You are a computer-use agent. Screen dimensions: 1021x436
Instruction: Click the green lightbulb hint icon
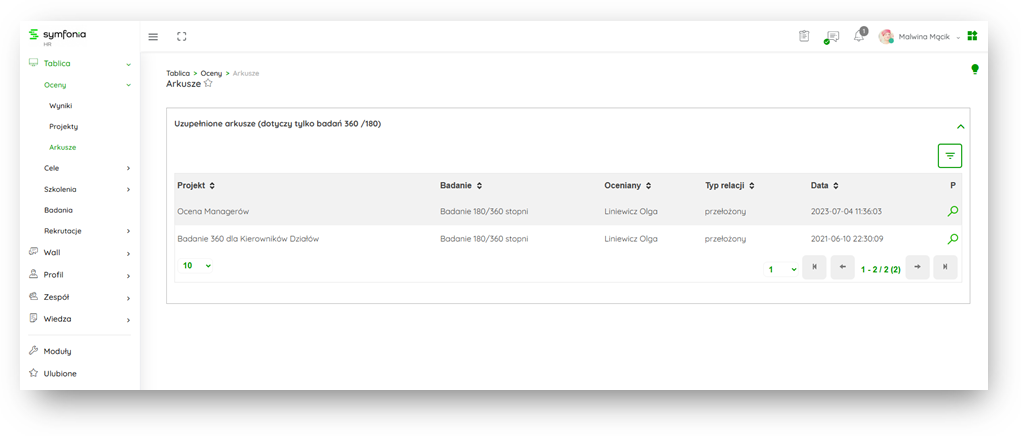pos(975,69)
